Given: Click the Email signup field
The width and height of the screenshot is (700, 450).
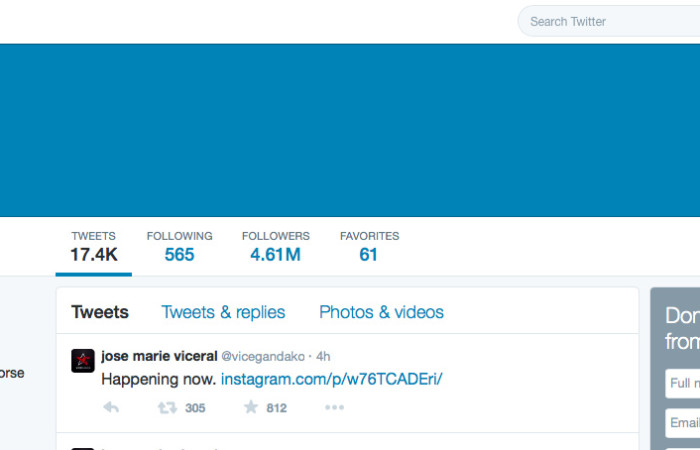Looking at the screenshot, I should tap(683, 423).
